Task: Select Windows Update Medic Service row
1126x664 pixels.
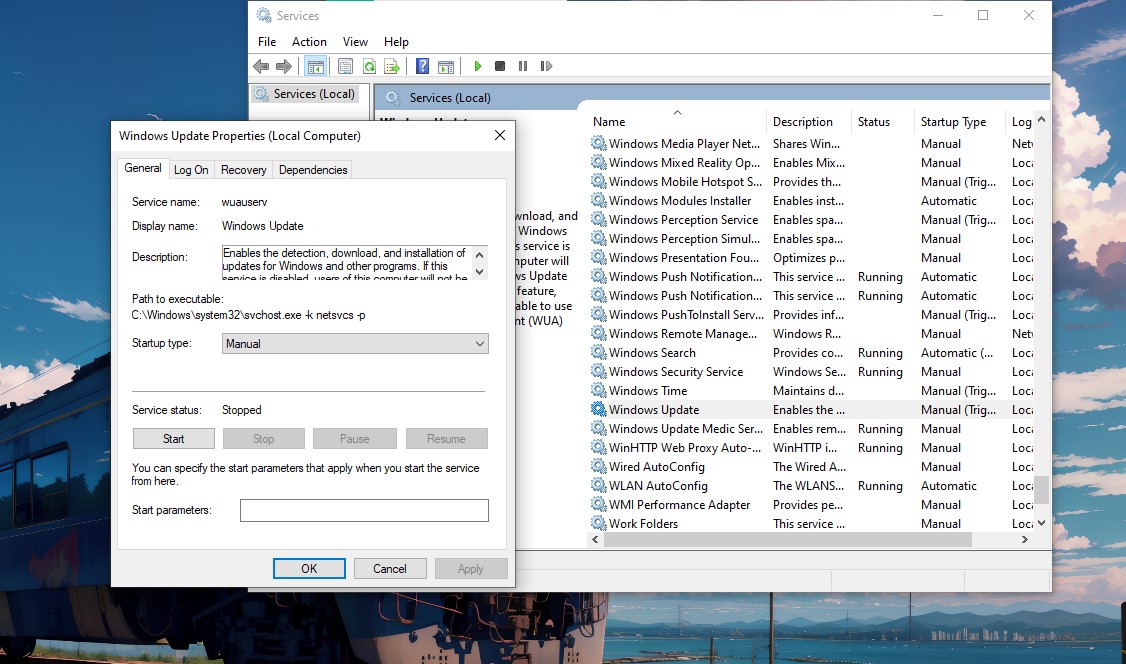Action: click(x=811, y=429)
